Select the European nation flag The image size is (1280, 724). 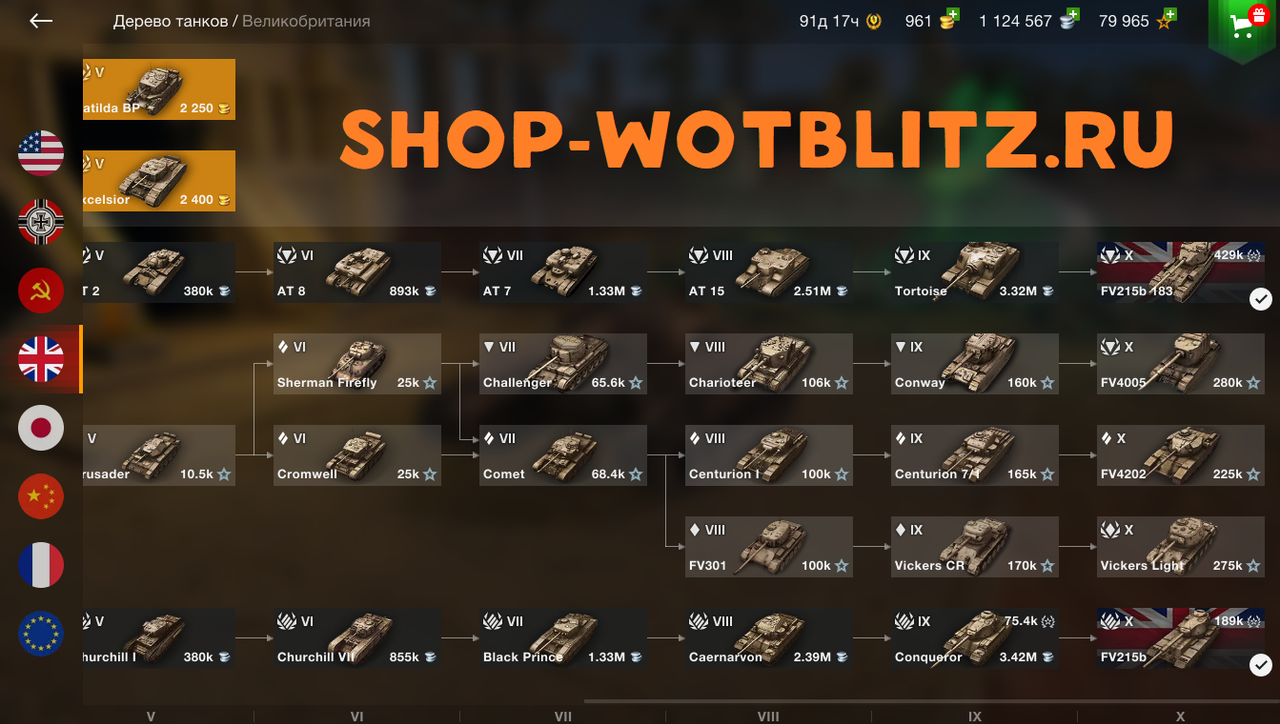coord(41,634)
